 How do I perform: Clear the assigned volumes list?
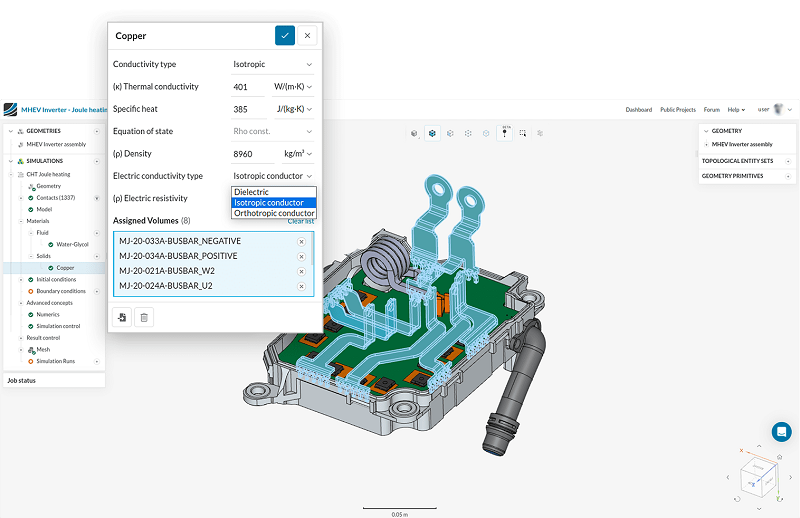point(301,221)
